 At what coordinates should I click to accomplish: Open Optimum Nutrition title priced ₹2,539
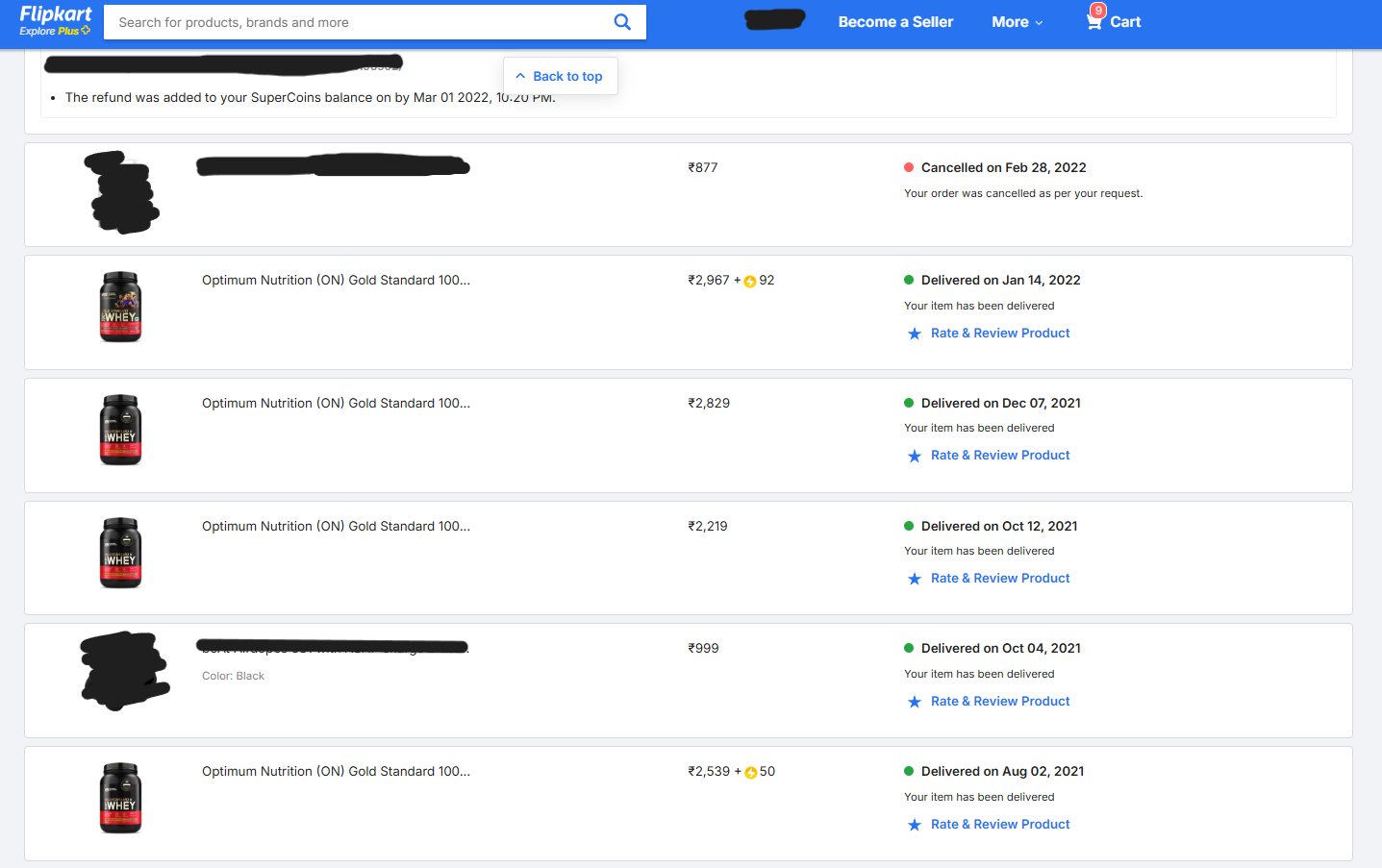pyautogui.click(x=336, y=772)
